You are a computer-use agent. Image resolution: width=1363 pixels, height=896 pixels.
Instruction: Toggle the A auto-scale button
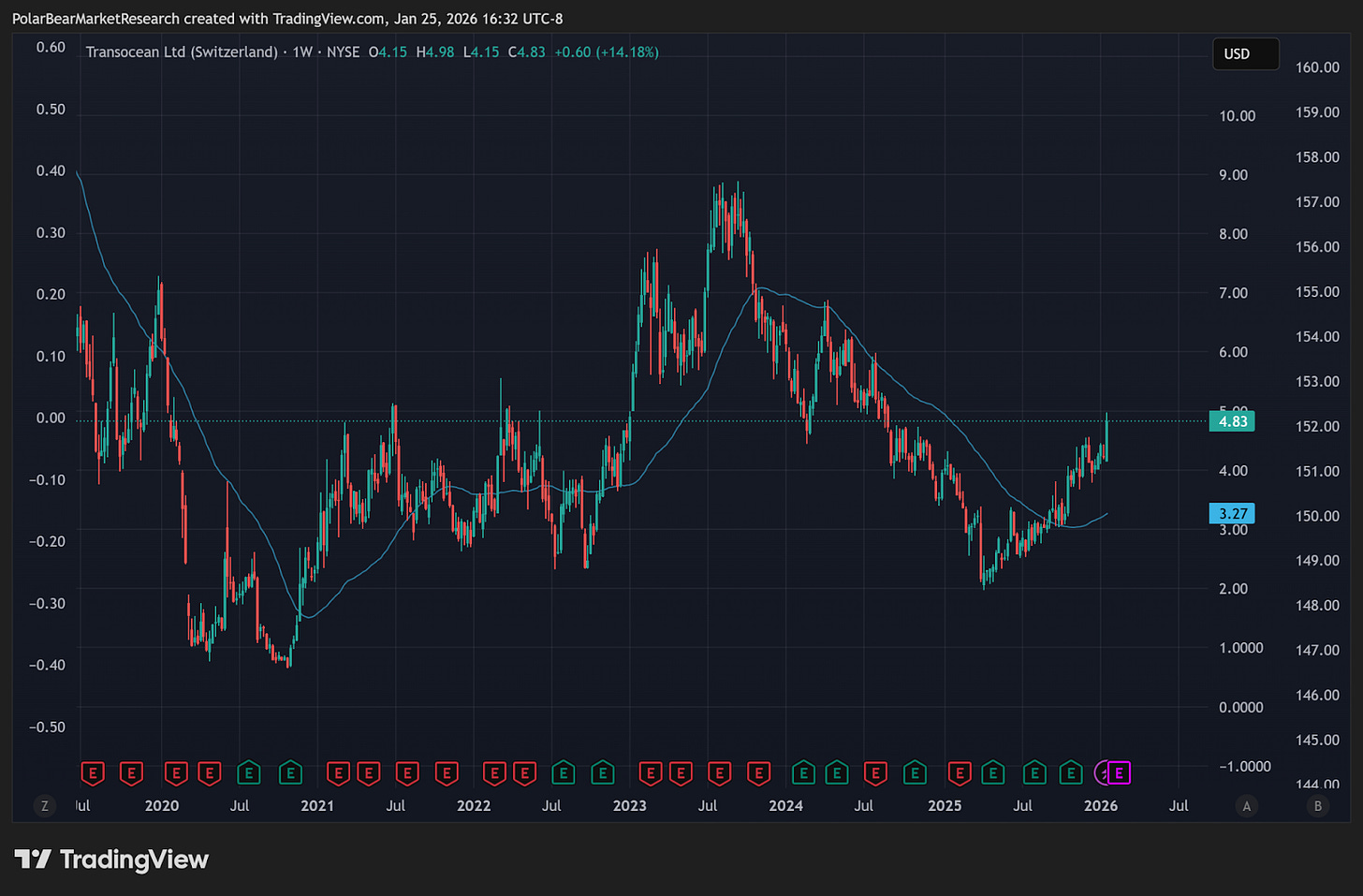[x=1245, y=806]
